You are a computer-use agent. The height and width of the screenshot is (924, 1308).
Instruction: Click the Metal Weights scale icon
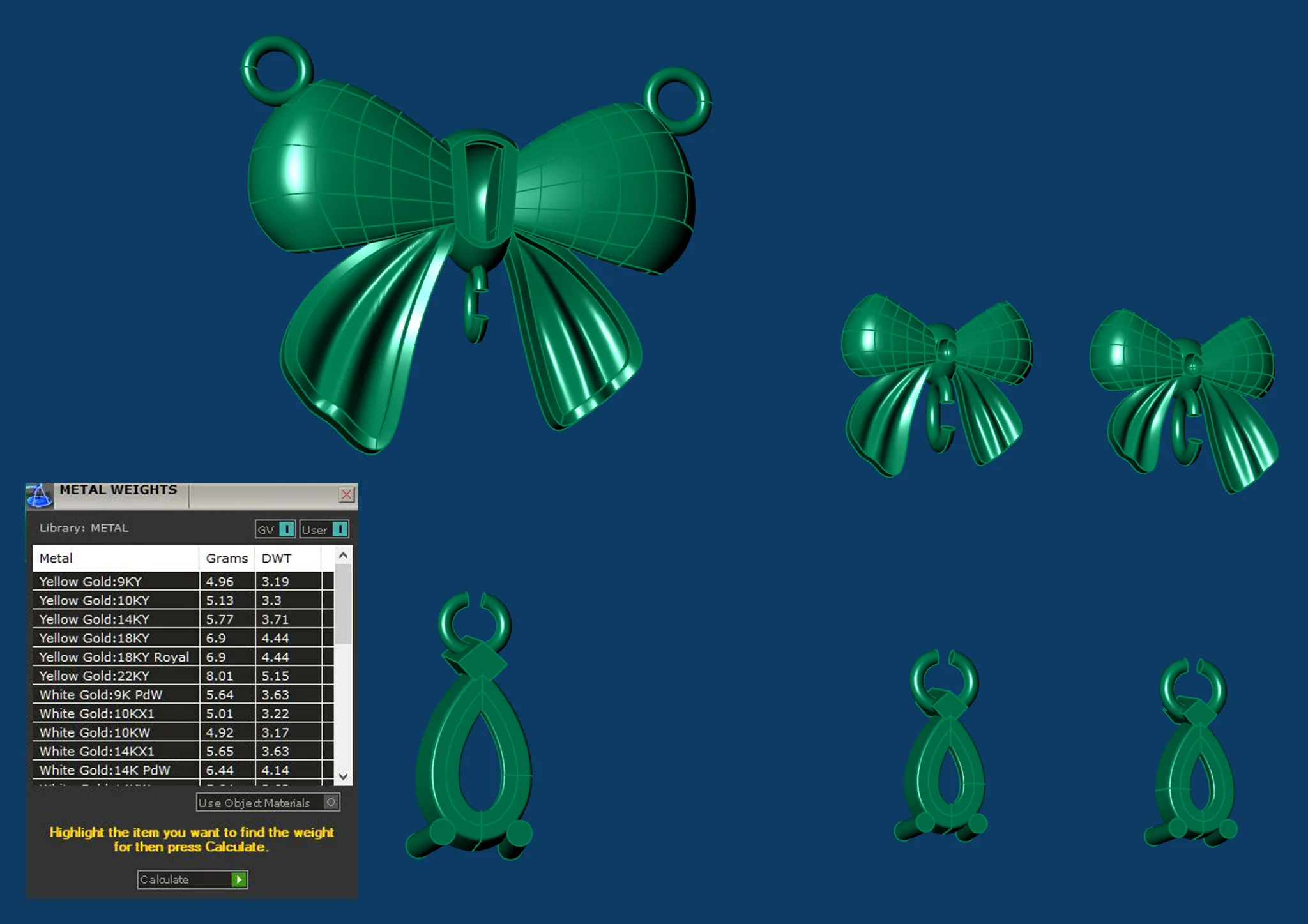pos(39,496)
